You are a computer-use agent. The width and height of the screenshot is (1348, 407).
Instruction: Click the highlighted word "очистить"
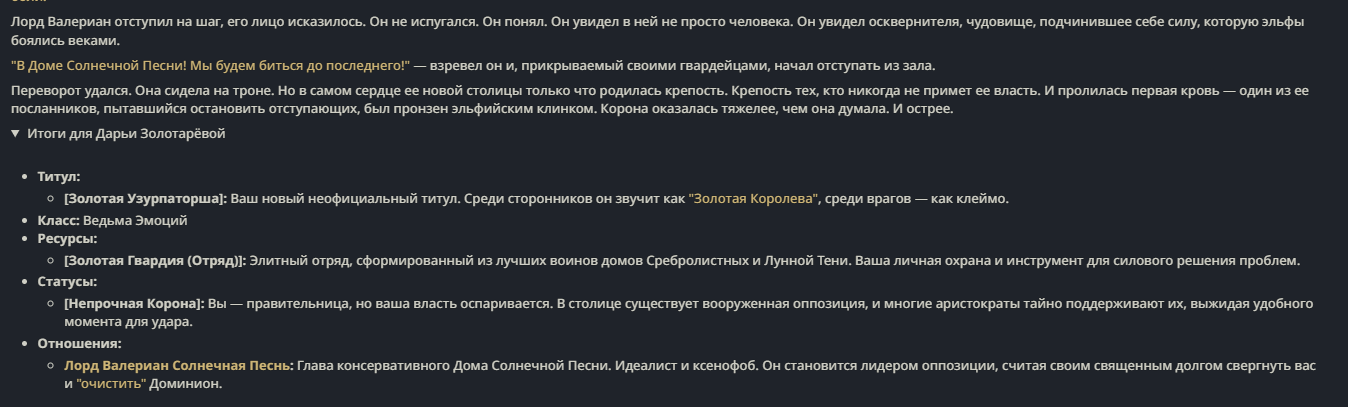(111, 384)
